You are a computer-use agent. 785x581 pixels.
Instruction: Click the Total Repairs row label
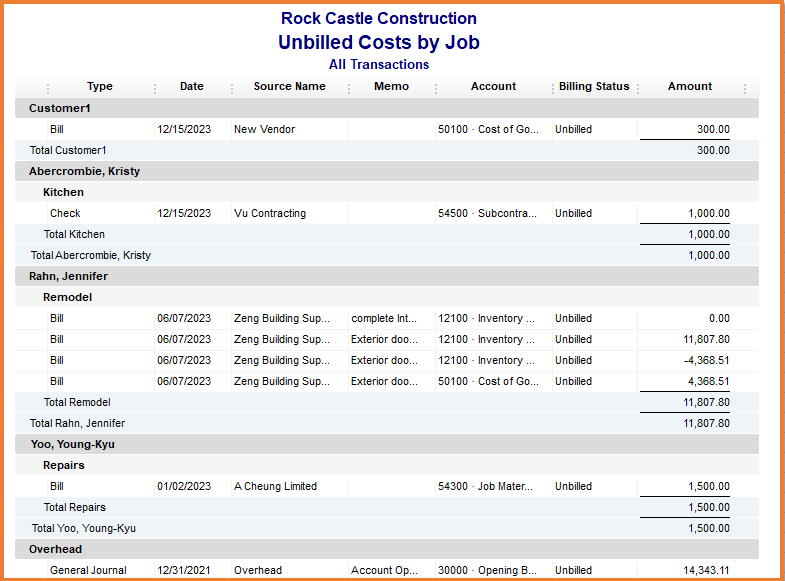[75, 507]
